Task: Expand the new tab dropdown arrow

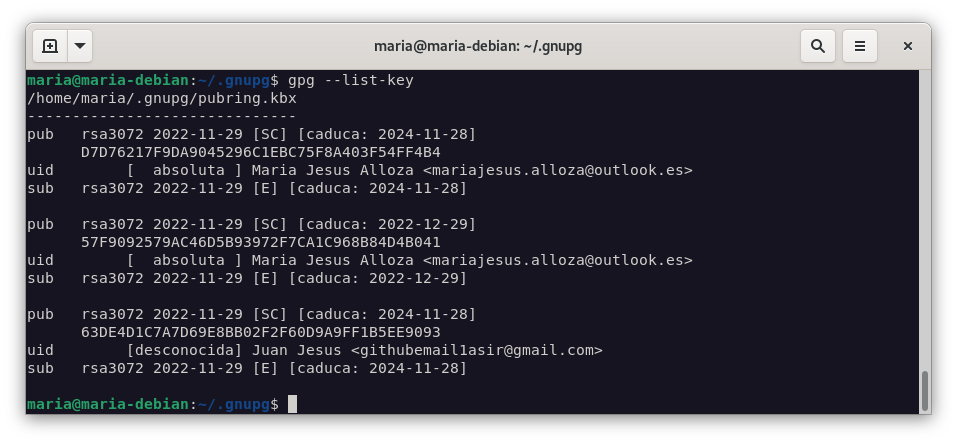Action: point(80,46)
